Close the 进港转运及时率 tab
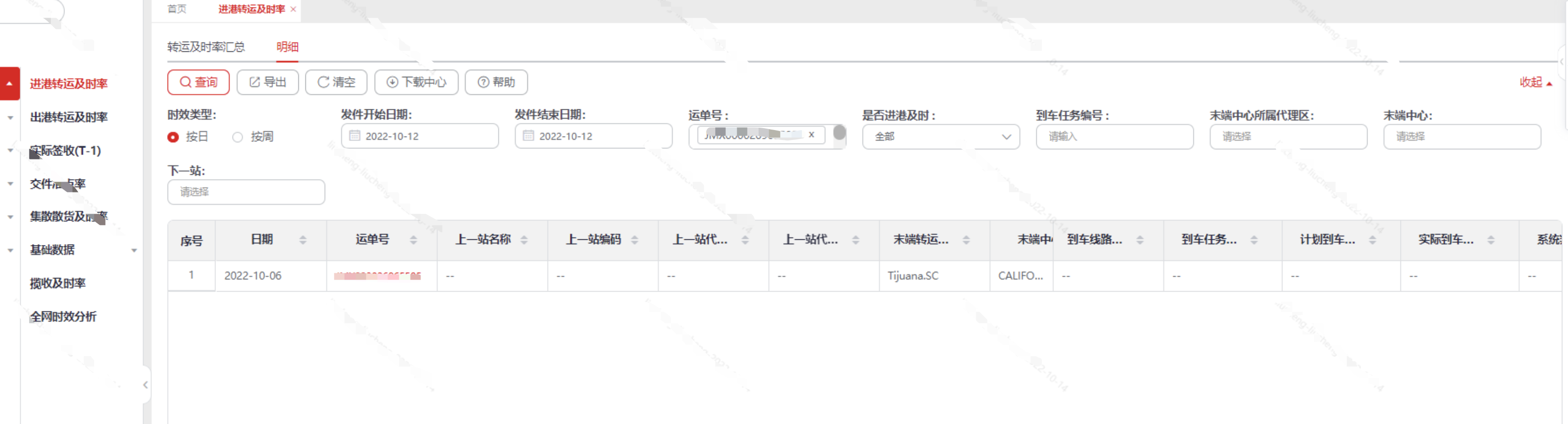Viewport: 1568px width, 424px height. click(293, 9)
